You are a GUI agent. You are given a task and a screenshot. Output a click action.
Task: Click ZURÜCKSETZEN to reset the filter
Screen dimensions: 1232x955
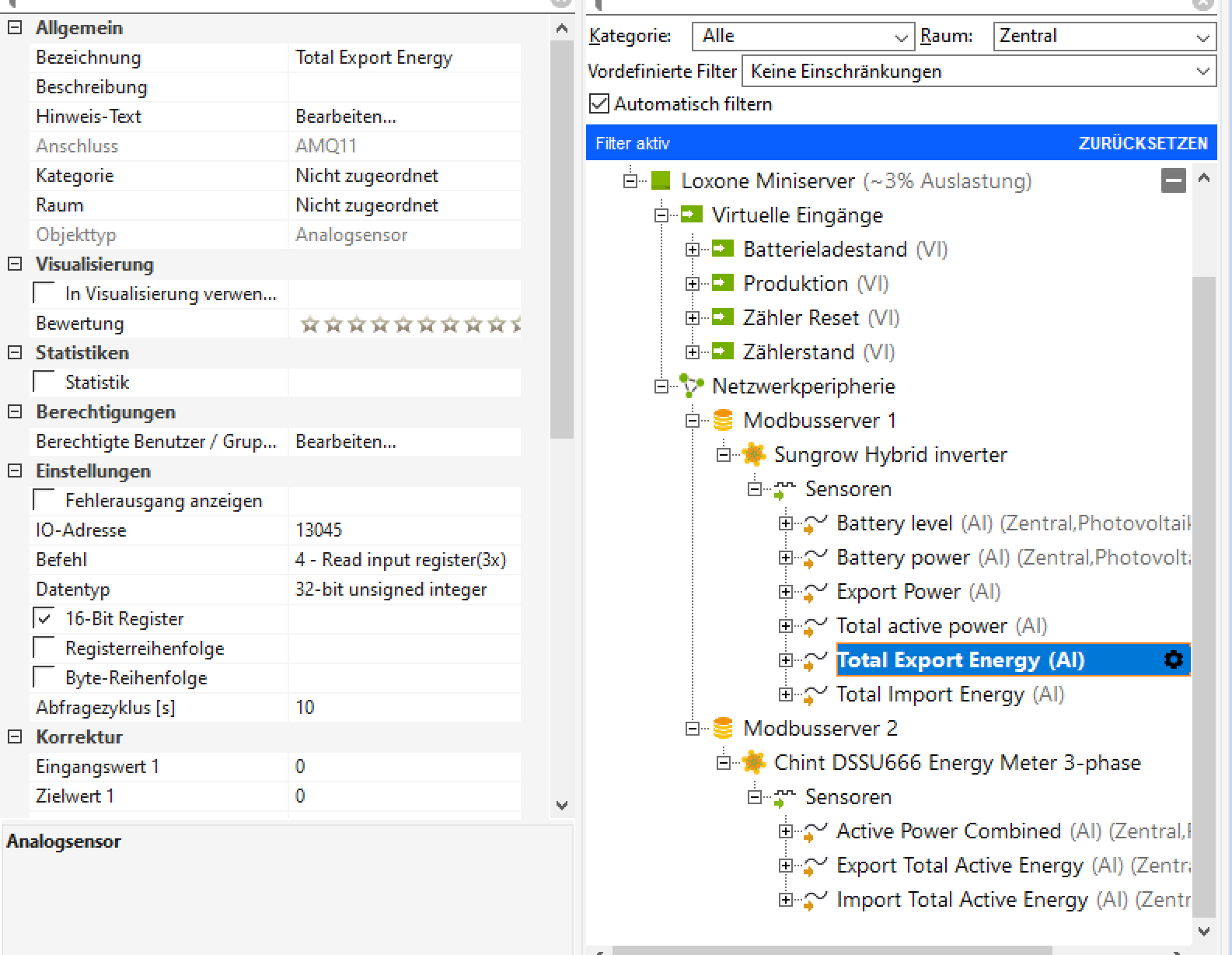[1143, 144]
